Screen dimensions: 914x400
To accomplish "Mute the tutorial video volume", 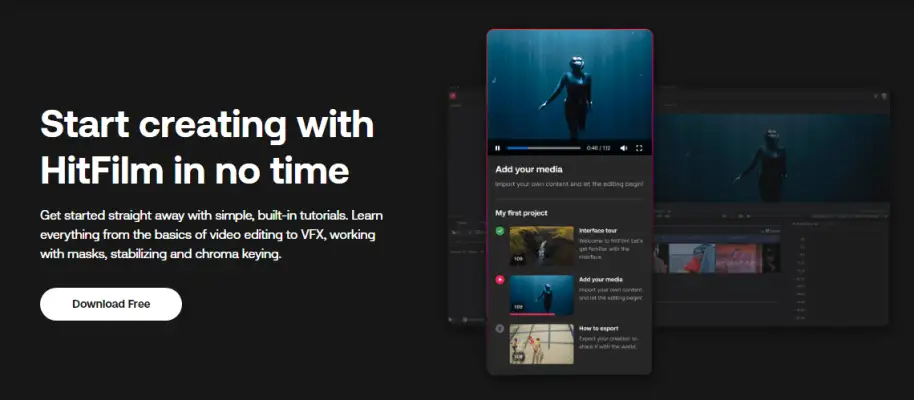I will [624, 148].
